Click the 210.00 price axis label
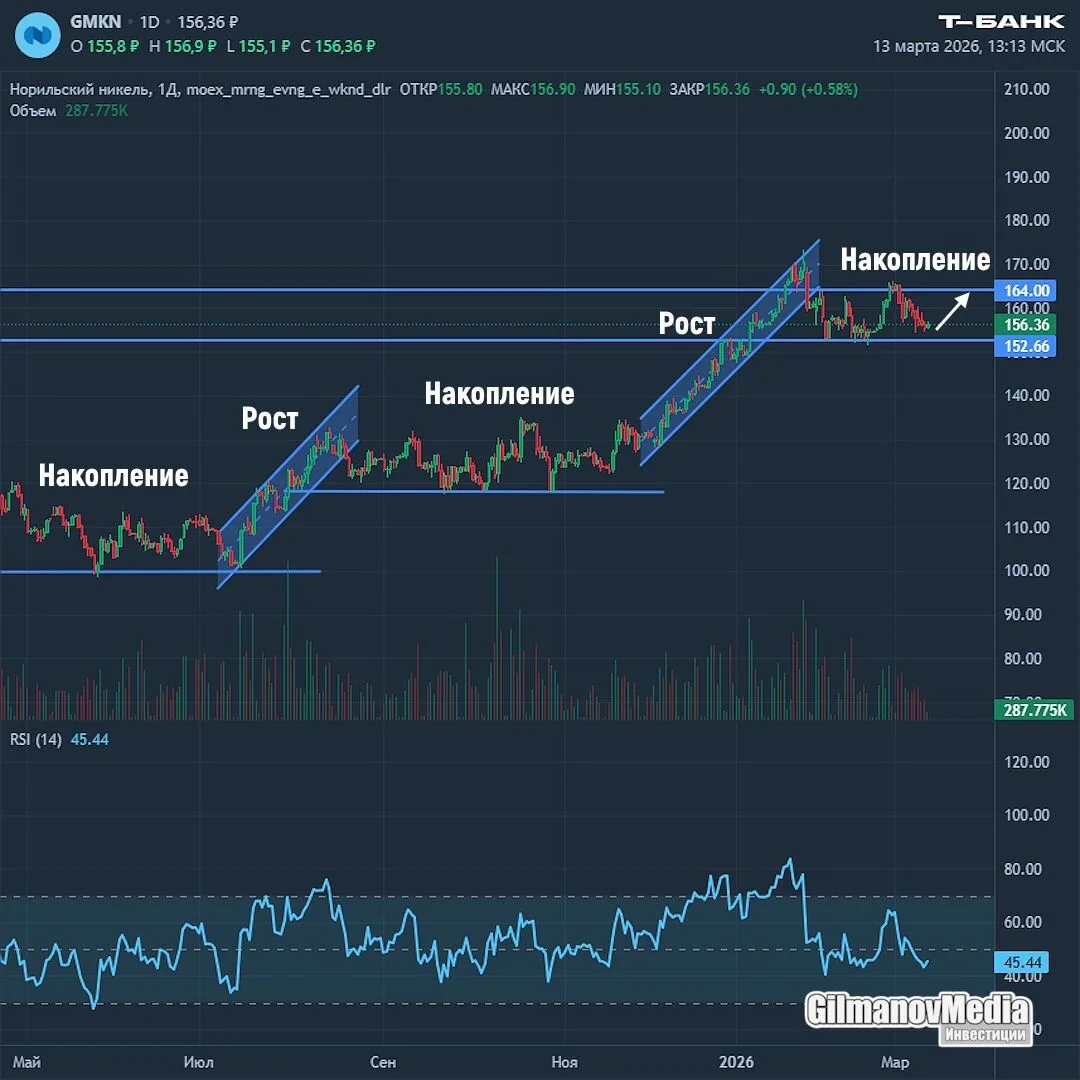This screenshot has height=1080, width=1080. (1026, 89)
